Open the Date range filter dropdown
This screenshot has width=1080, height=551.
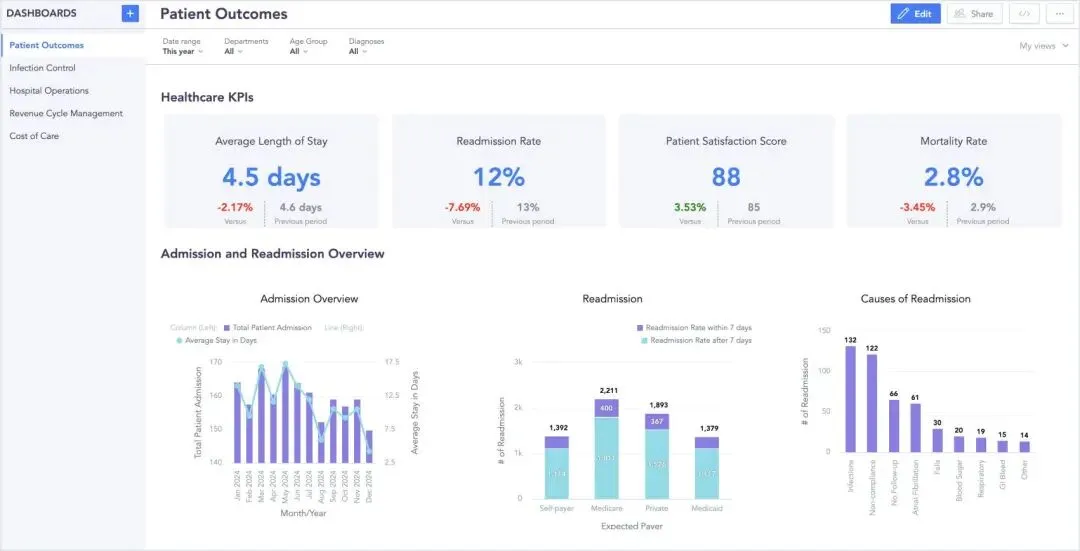click(x=183, y=47)
